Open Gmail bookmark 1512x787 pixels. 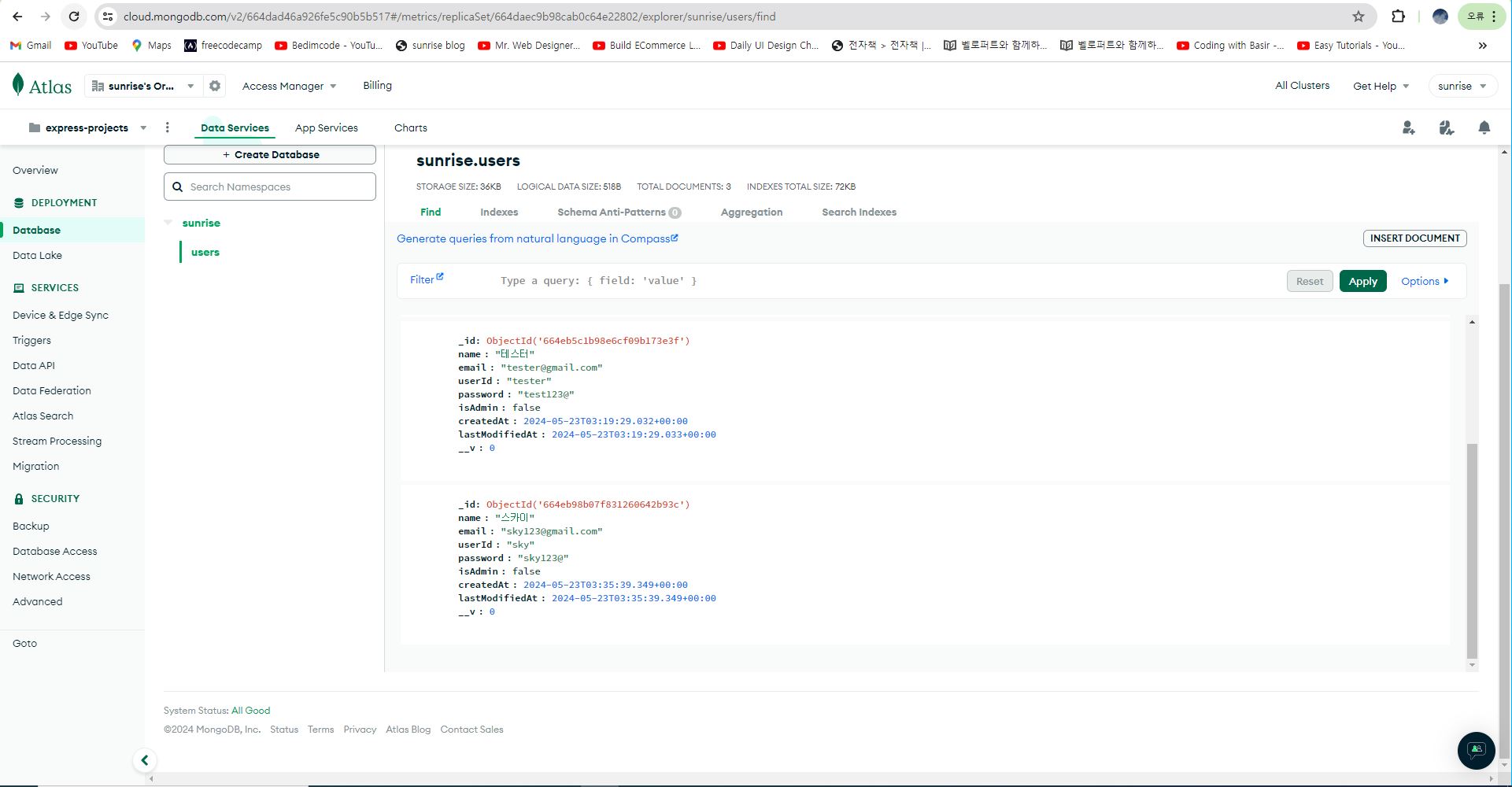click(31, 46)
